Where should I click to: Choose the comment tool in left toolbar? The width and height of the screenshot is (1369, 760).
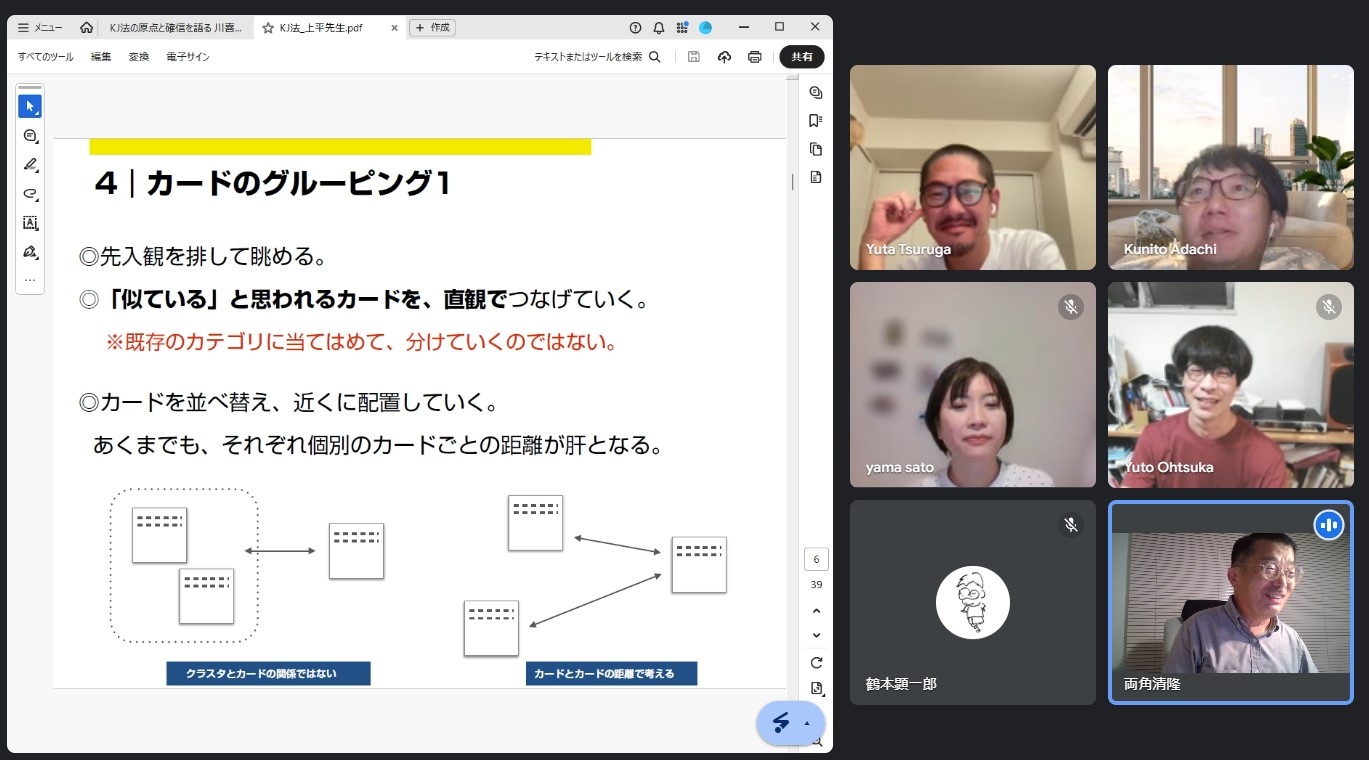coord(29,135)
